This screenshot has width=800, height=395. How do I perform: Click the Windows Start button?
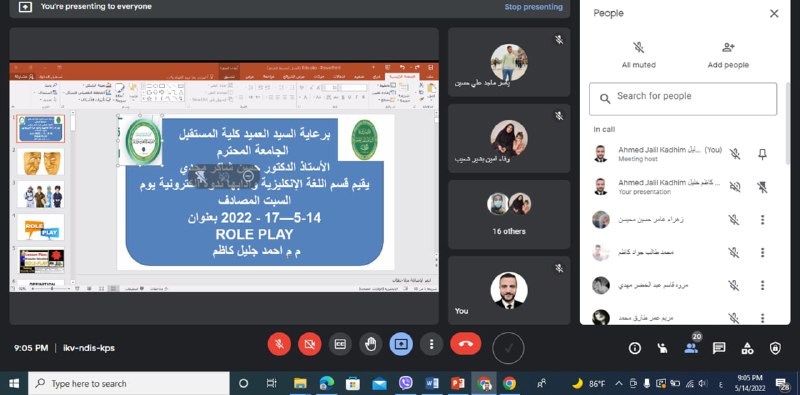click(14, 383)
